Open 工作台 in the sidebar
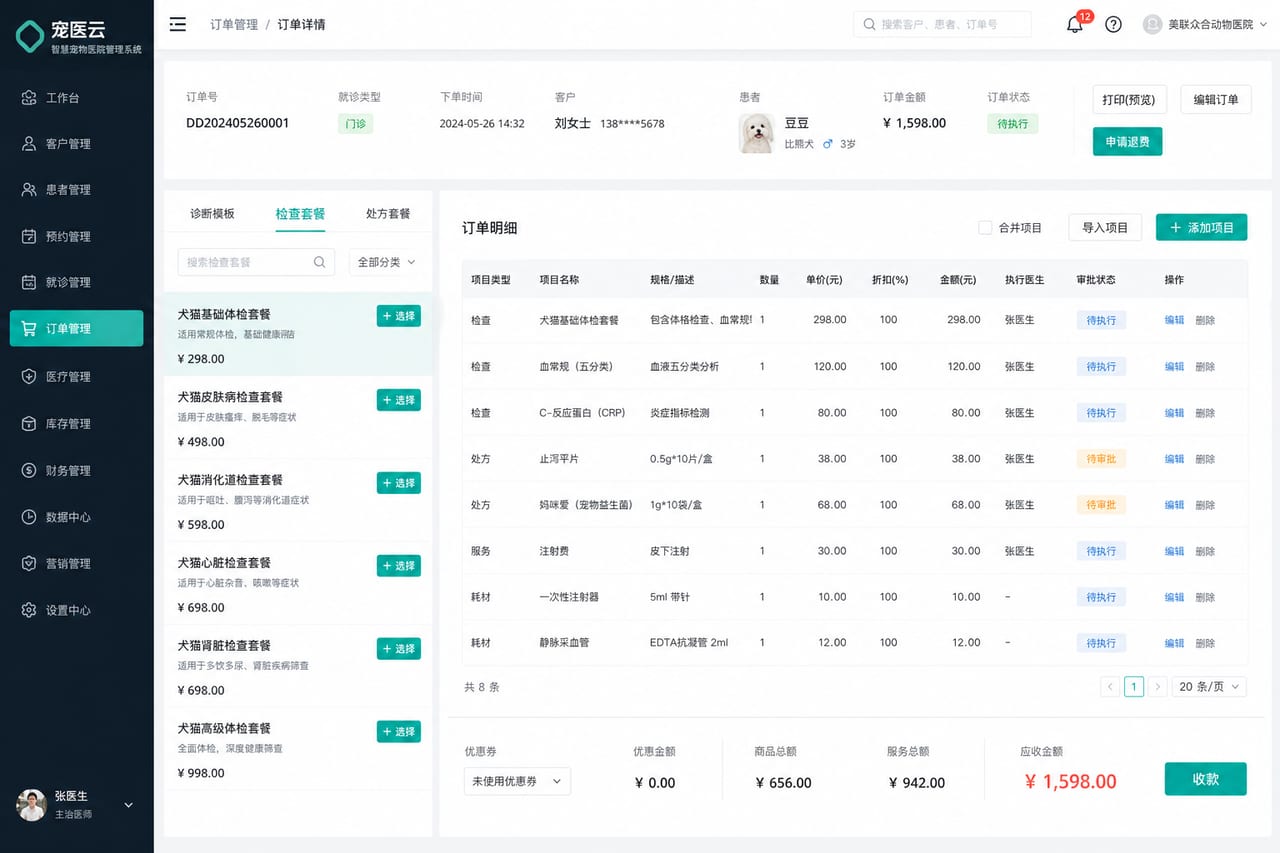 pos(76,98)
